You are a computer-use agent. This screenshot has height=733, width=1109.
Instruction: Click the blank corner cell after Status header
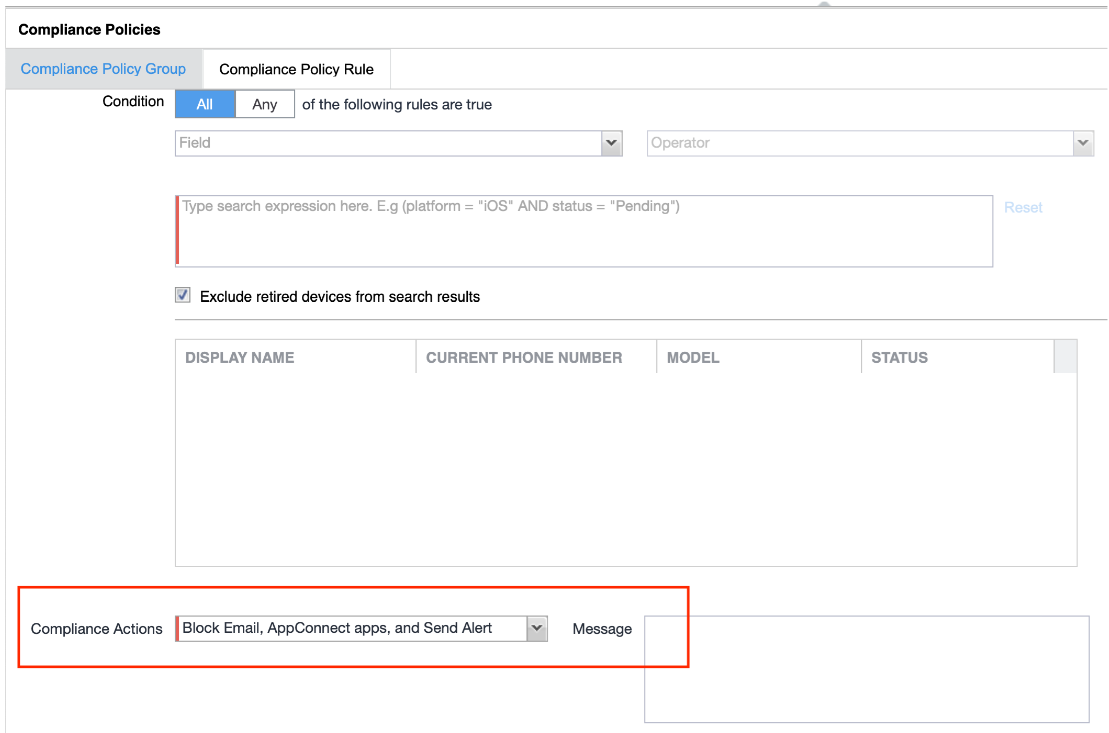coord(1065,357)
